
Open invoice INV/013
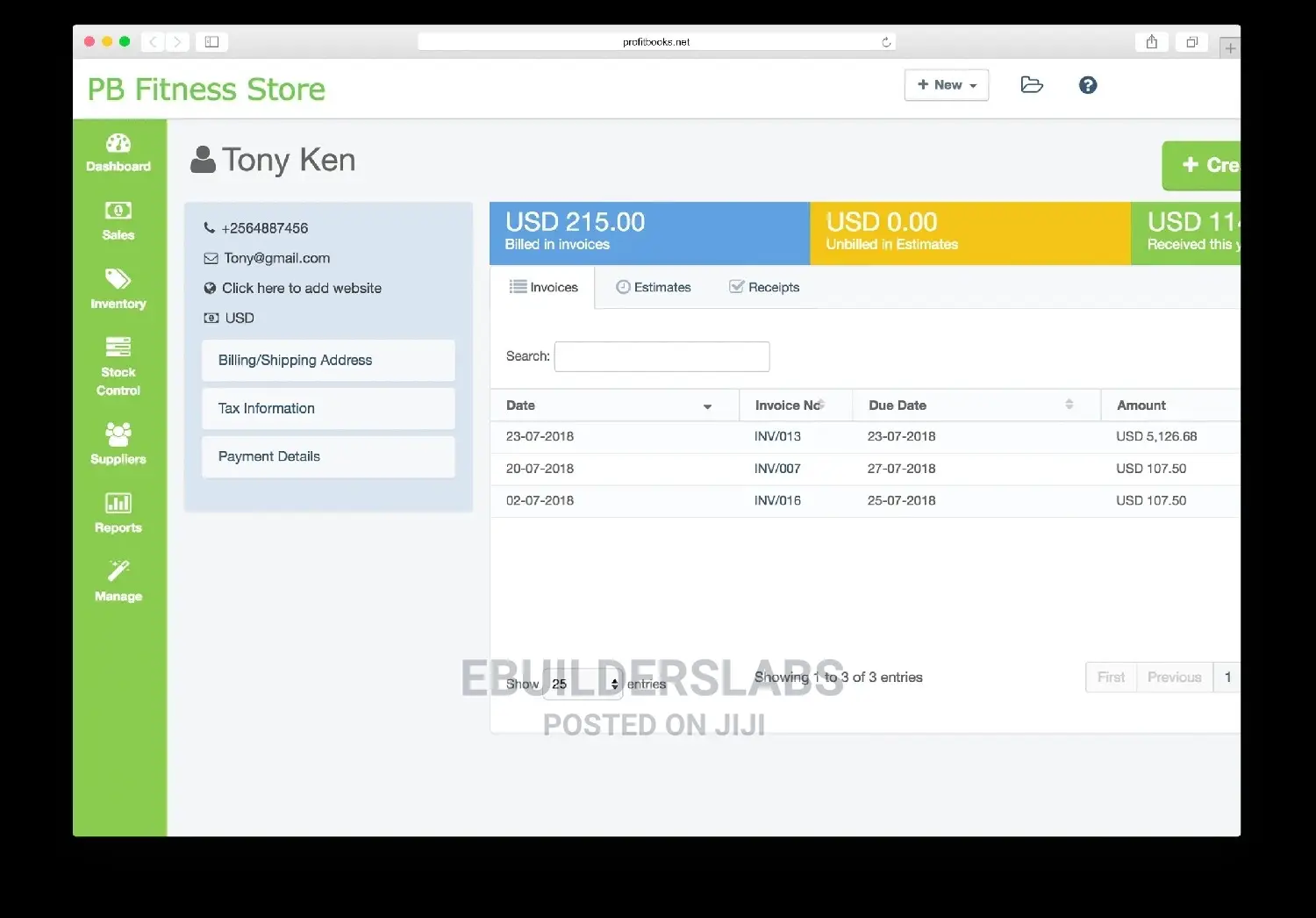point(777,436)
